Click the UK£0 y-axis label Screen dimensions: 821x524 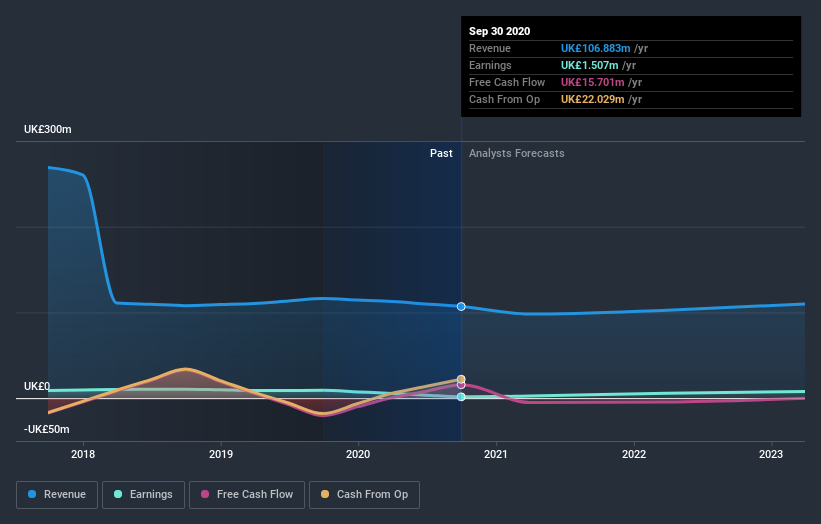point(37,386)
